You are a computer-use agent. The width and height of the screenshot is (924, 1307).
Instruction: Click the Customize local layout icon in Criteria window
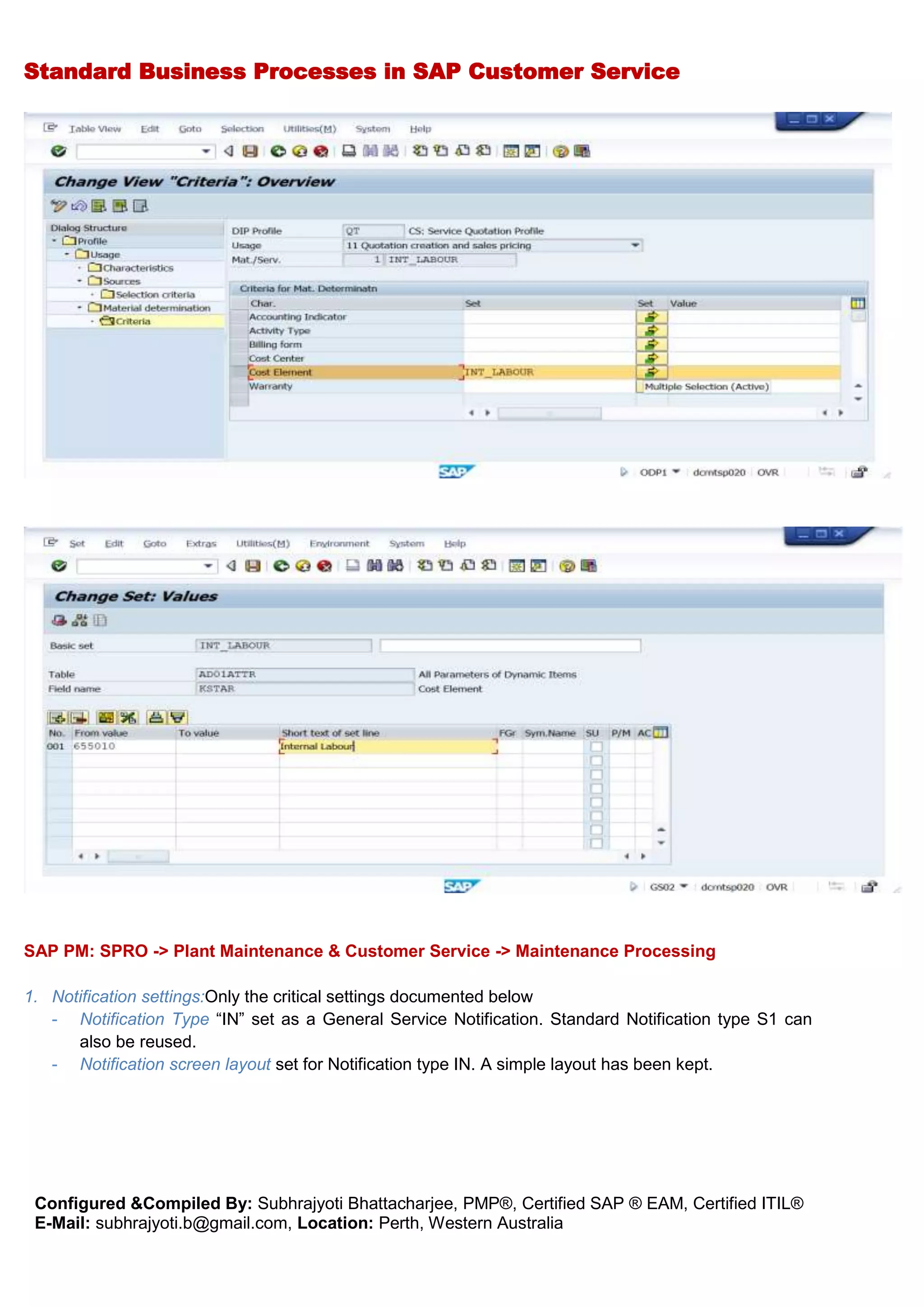(582, 151)
